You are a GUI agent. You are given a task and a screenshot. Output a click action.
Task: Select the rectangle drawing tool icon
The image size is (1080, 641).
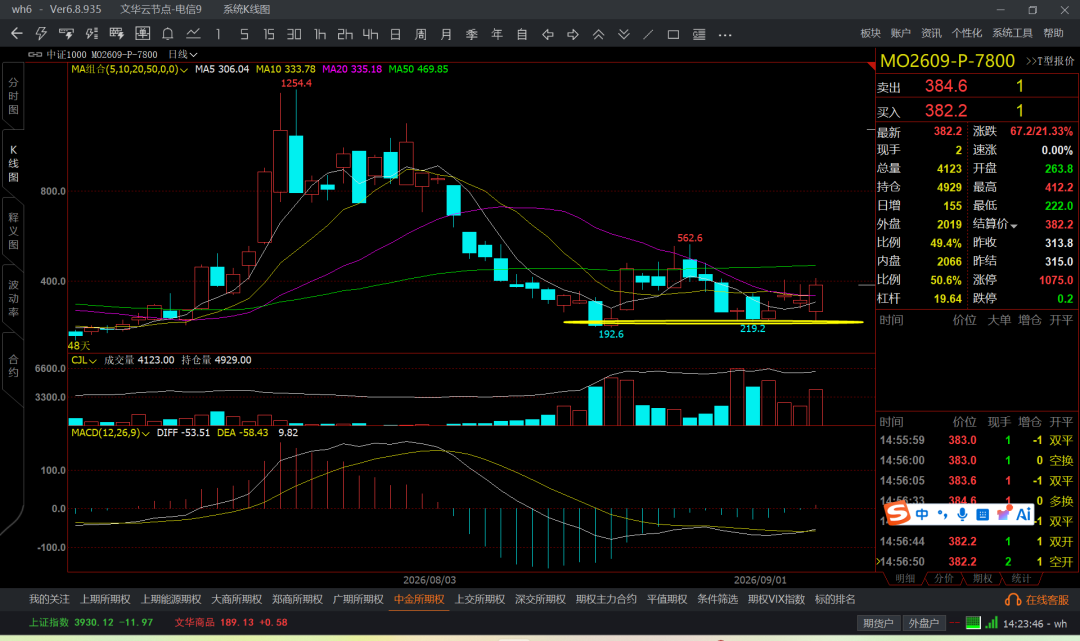(x=674, y=34)
